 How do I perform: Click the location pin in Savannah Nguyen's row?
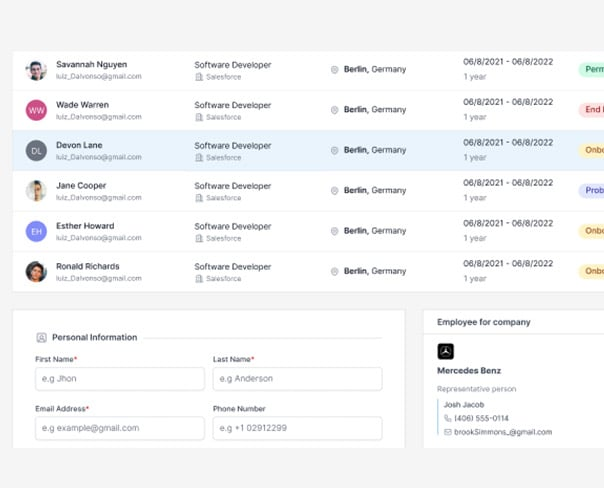click(335, 70)
